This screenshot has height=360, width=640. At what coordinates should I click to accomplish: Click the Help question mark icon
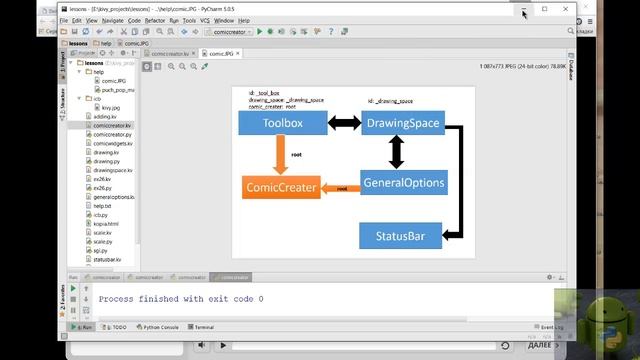pyautogui.click(x=331, y=31)
